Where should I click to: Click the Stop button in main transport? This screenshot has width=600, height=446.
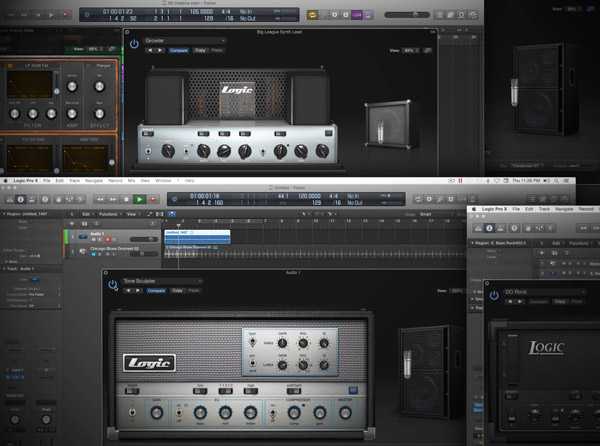point(126,199)
